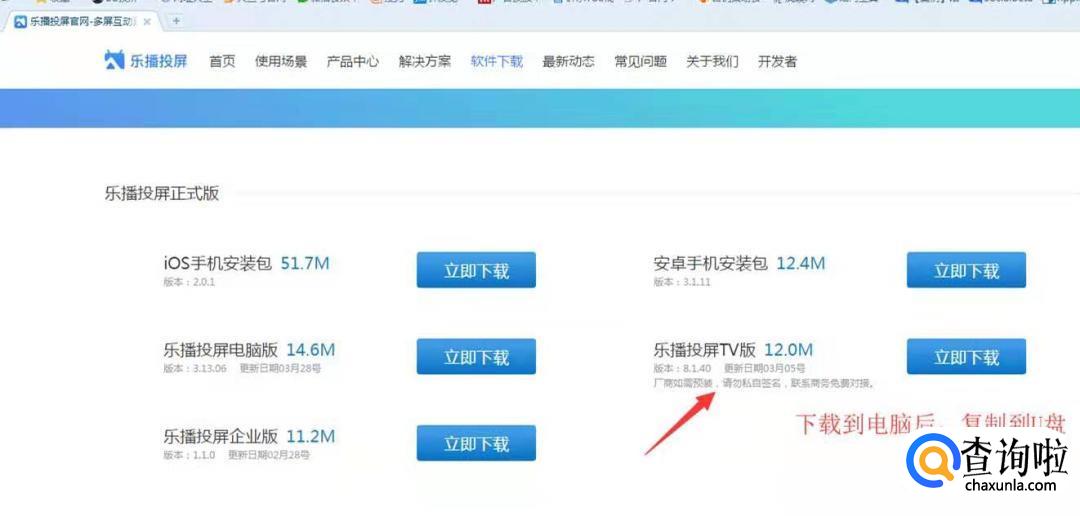The width and height of the screenshot is (1080, 516).
Task: Click the 51.7M file size
Action: (x=305, y=263)
